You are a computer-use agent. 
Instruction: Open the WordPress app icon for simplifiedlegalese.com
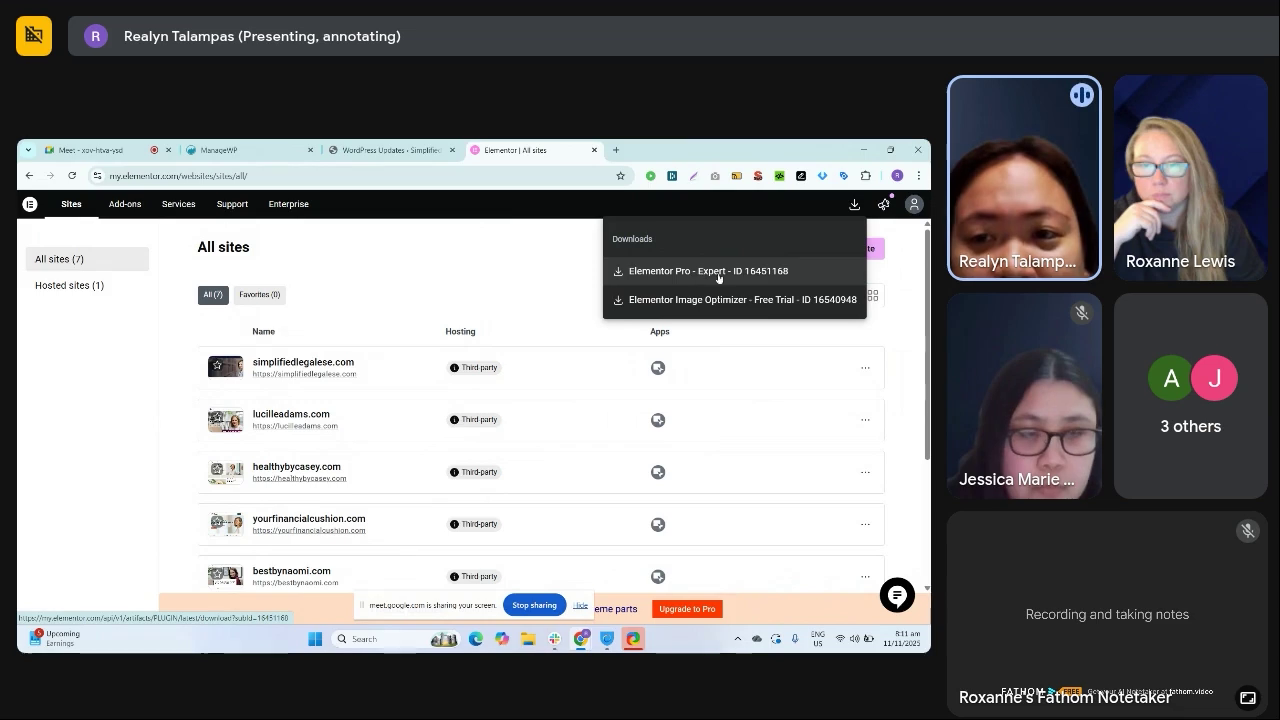pos(658,368)
